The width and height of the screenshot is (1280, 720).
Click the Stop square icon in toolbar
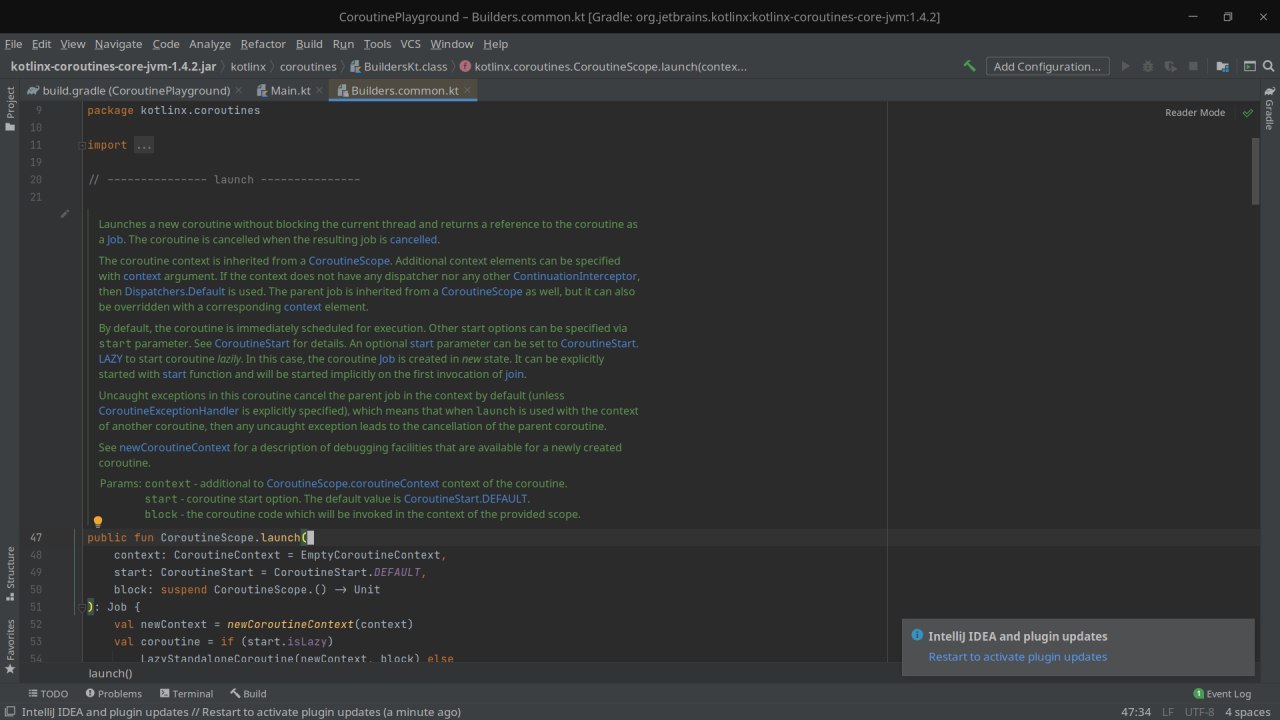point(1193,66)
